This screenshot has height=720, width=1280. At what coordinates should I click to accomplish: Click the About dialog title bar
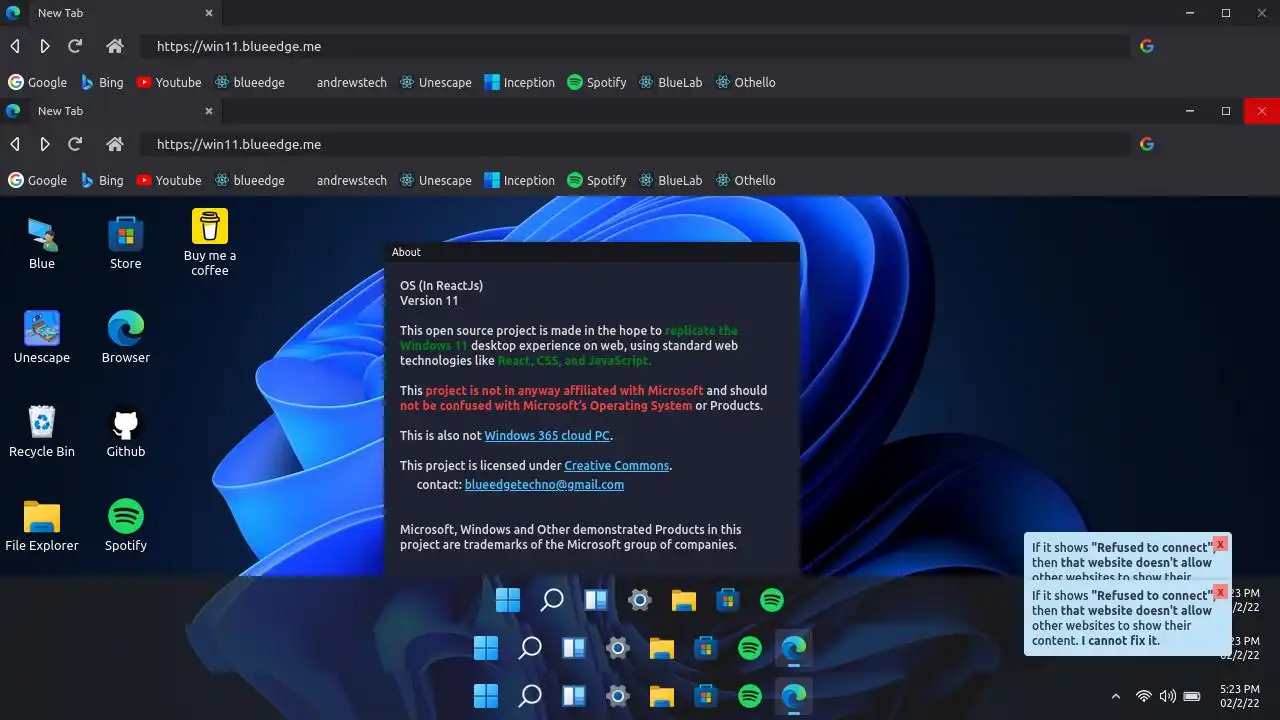coord(592,252)
